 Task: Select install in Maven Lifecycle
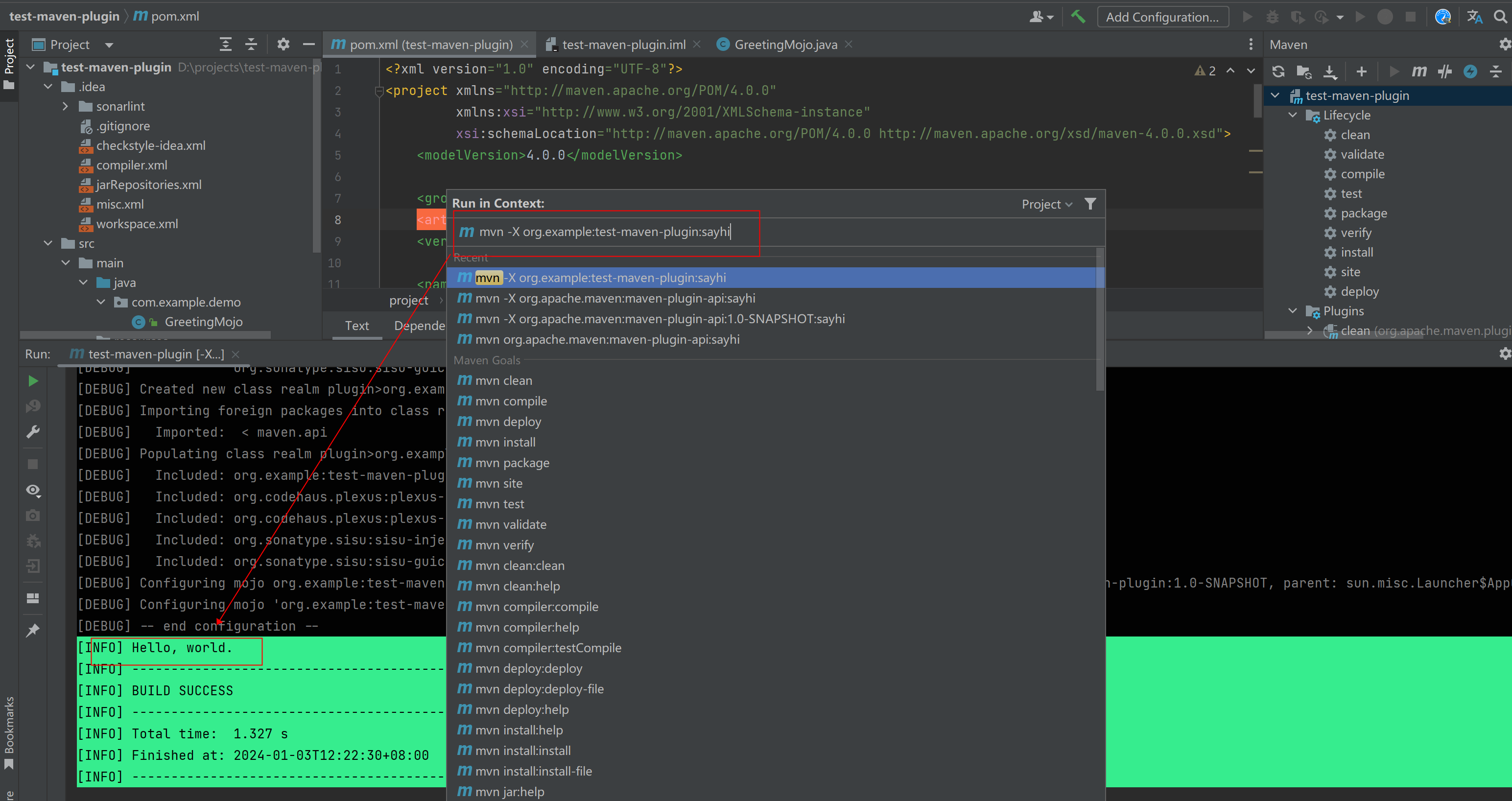1356,252
